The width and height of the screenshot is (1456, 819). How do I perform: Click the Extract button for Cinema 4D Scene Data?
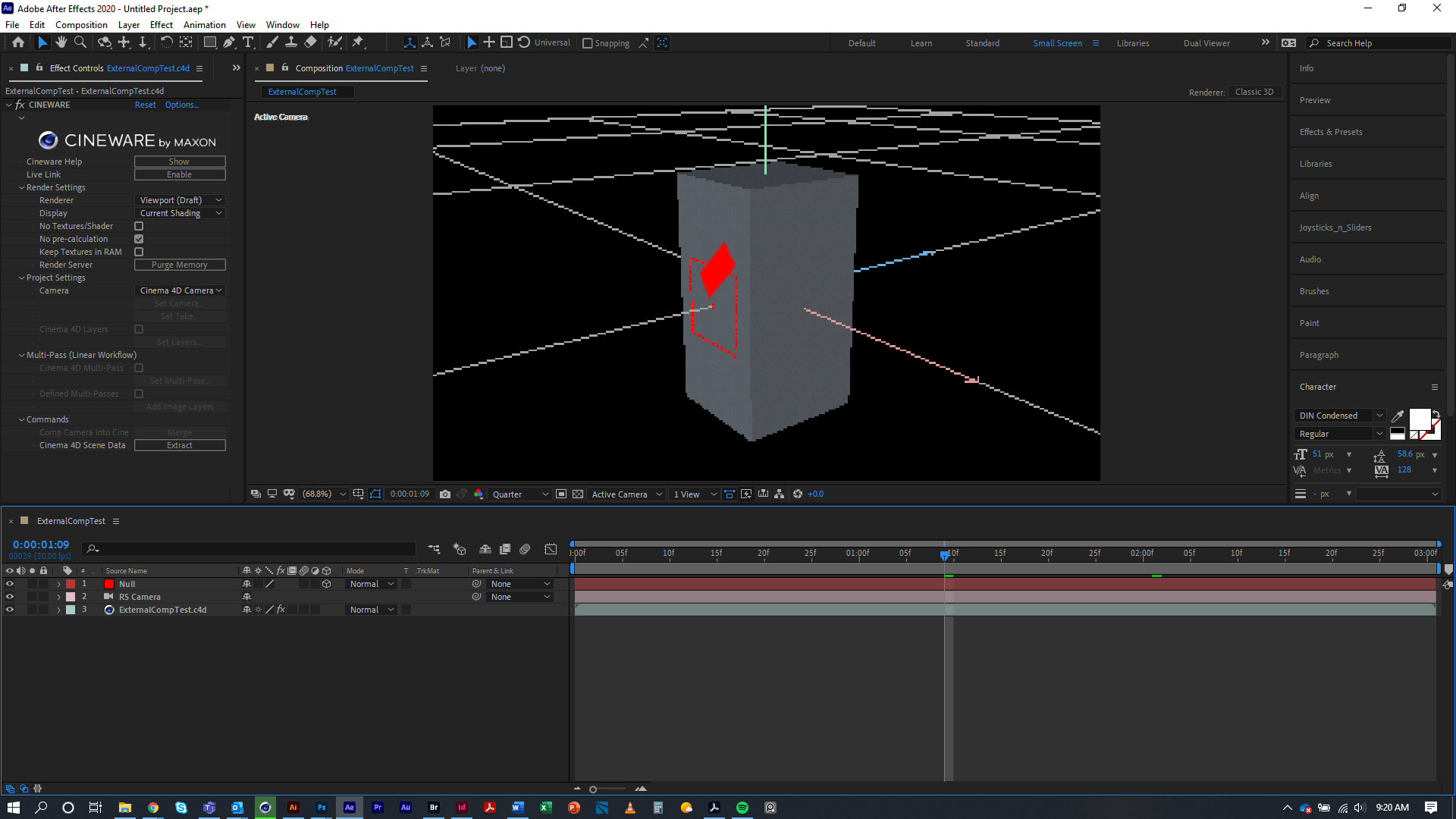pos(180,445)
